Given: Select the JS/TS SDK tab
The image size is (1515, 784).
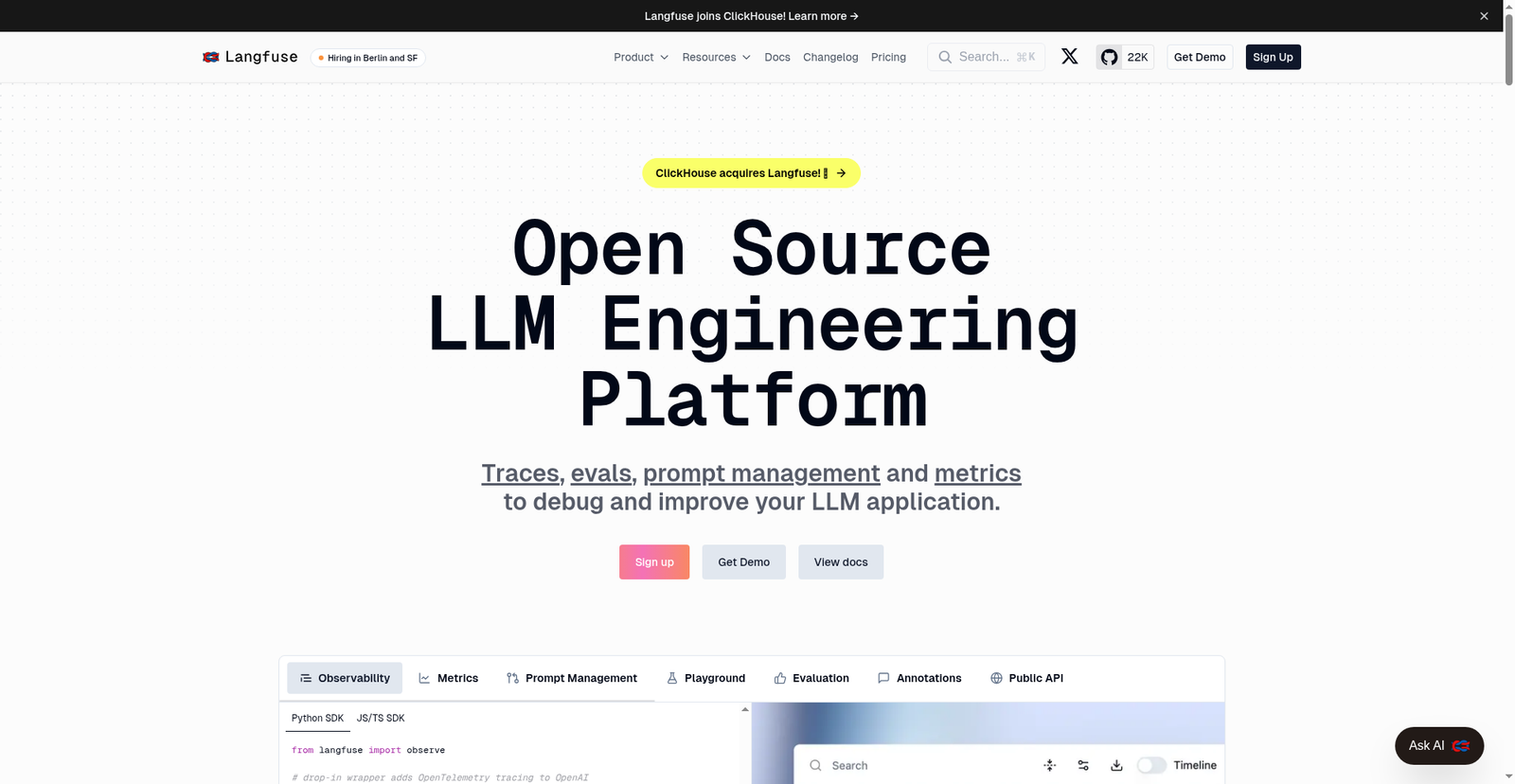Looking at the screenshot, I should tap(381, 718).
